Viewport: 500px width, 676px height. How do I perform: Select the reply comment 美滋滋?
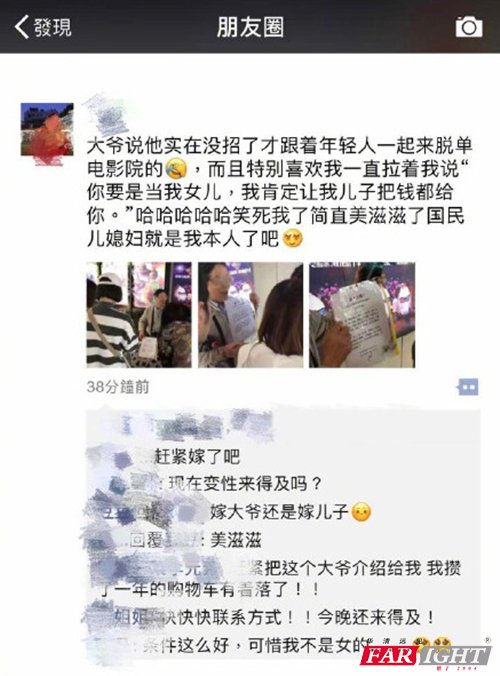tap(236, 540)
